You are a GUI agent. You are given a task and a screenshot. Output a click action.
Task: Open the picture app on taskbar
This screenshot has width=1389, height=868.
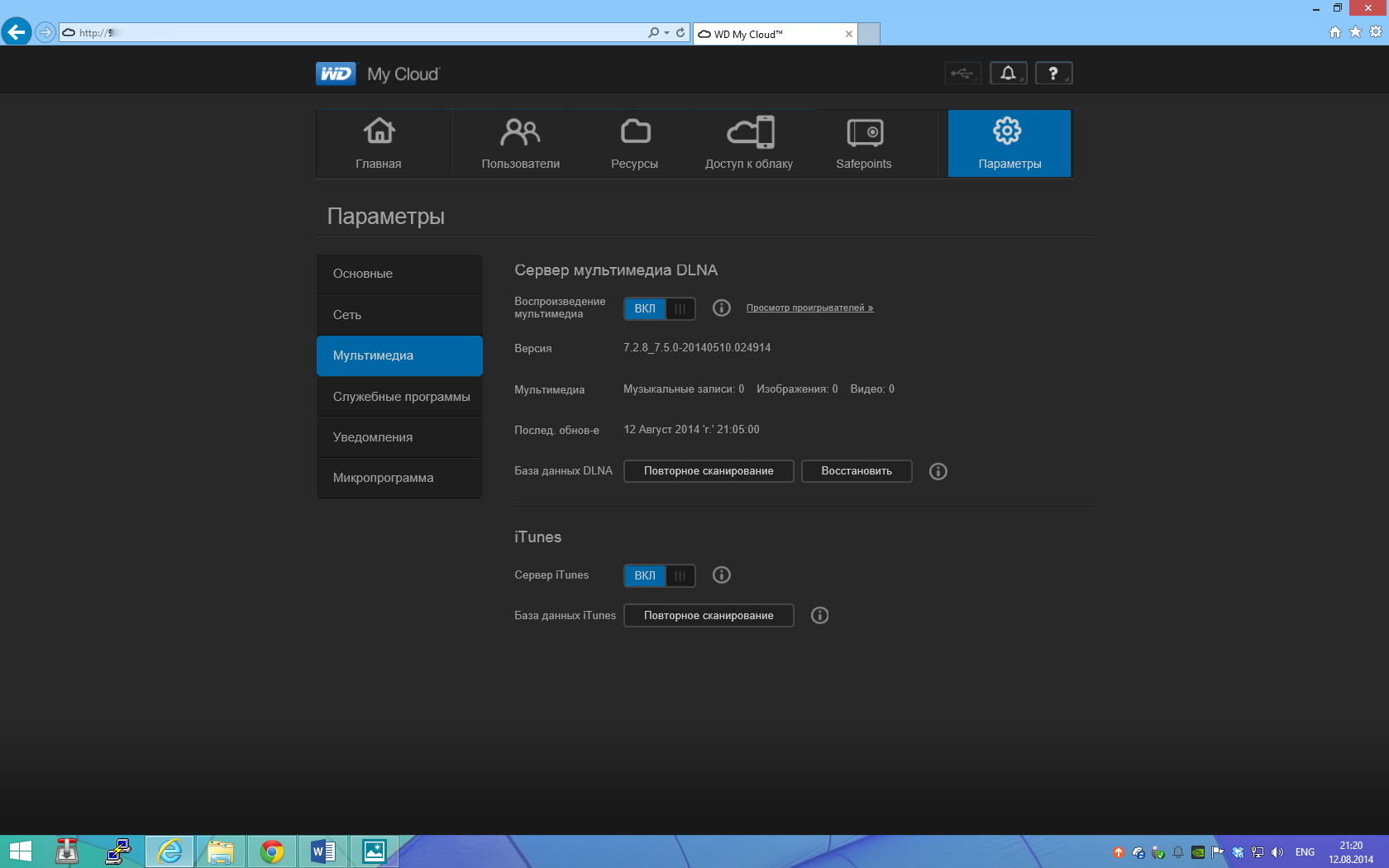tap(375, 851)
